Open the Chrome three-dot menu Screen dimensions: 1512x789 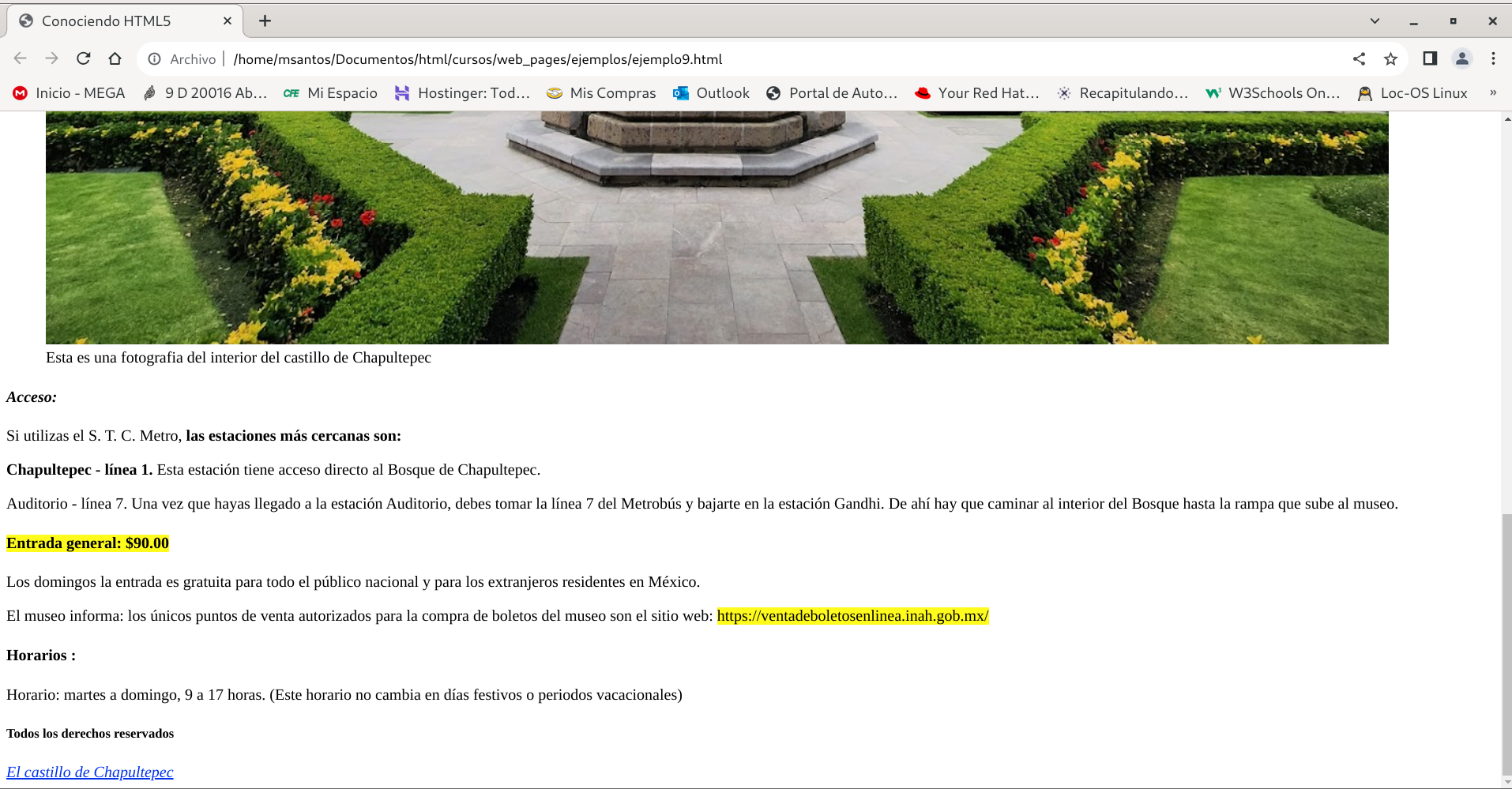(x=1493, y=58)
